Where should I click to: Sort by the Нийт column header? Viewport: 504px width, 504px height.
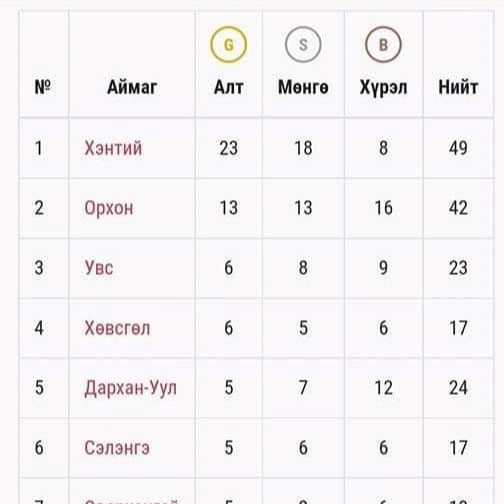(x=458, y=87)
